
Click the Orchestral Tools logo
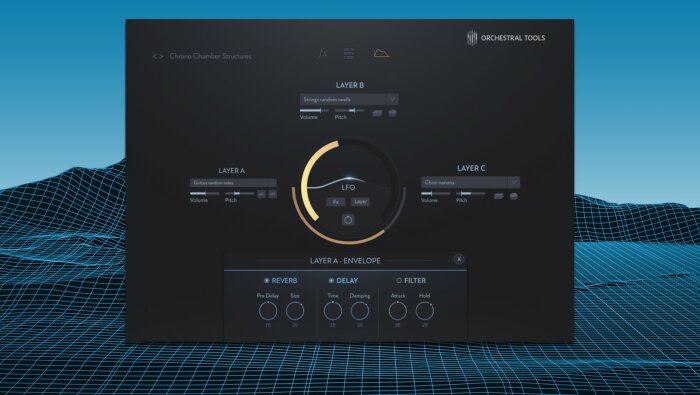[506, 38]
